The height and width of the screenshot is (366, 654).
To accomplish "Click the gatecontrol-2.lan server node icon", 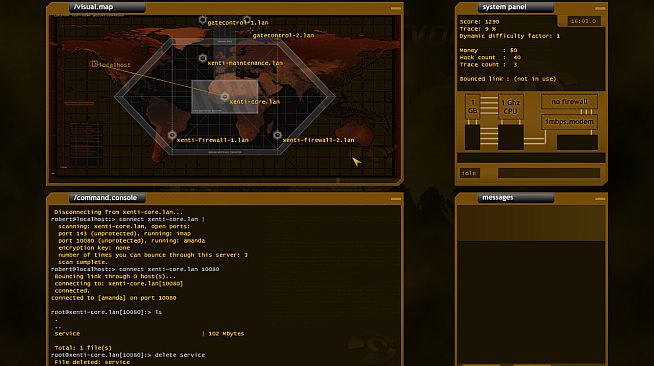I will tap(247, 20).
